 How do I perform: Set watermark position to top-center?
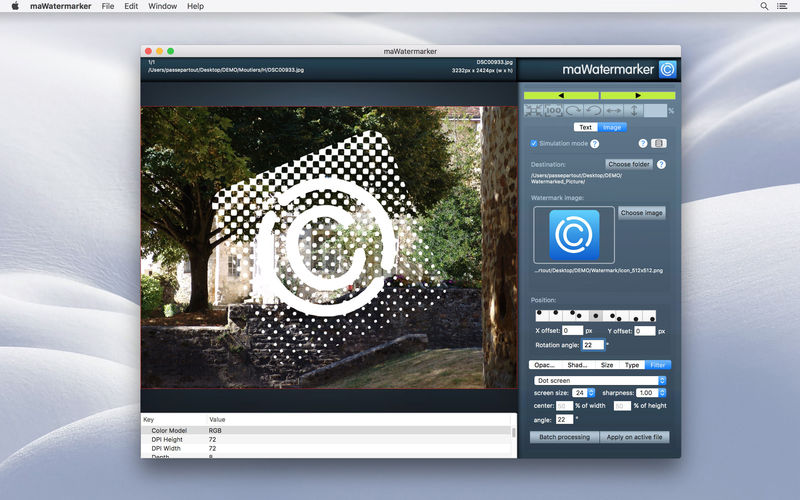coord(556,316)
